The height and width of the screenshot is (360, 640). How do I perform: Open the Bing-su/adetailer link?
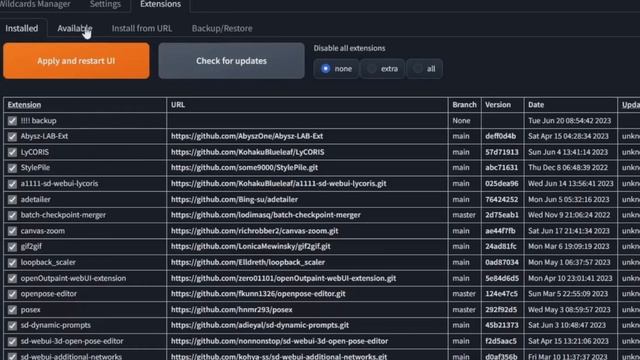[234, 199]
